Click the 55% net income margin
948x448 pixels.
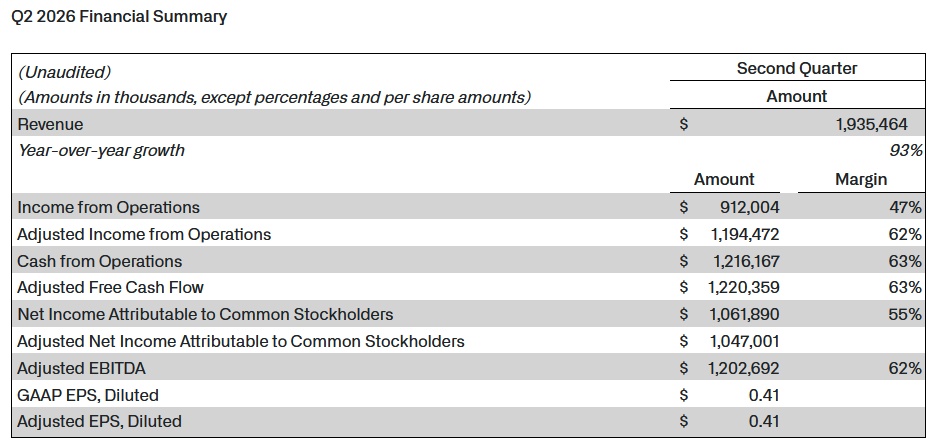point(905,314)
